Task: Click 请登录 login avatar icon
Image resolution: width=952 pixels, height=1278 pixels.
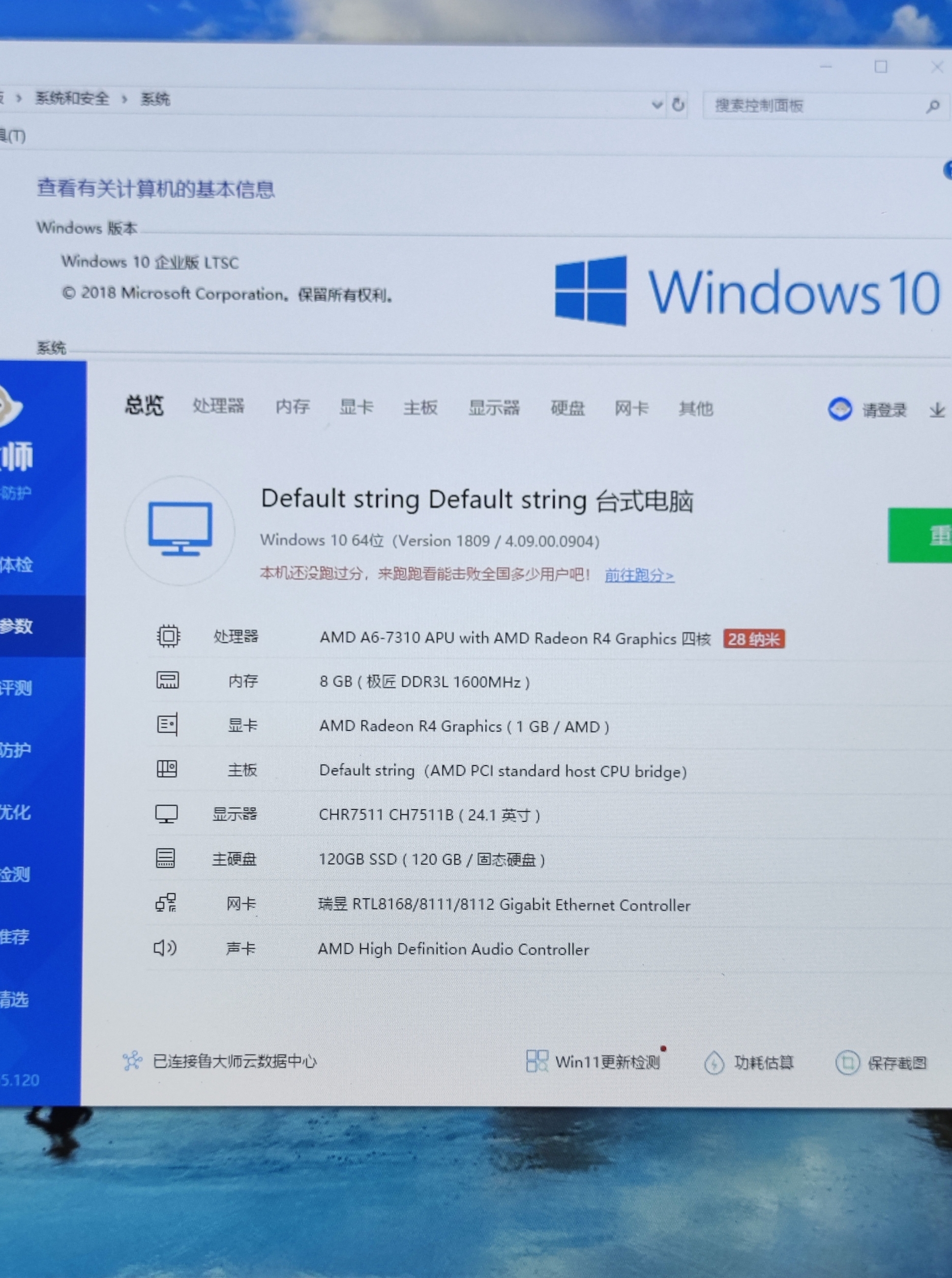Action: click(x=839, y=409)
